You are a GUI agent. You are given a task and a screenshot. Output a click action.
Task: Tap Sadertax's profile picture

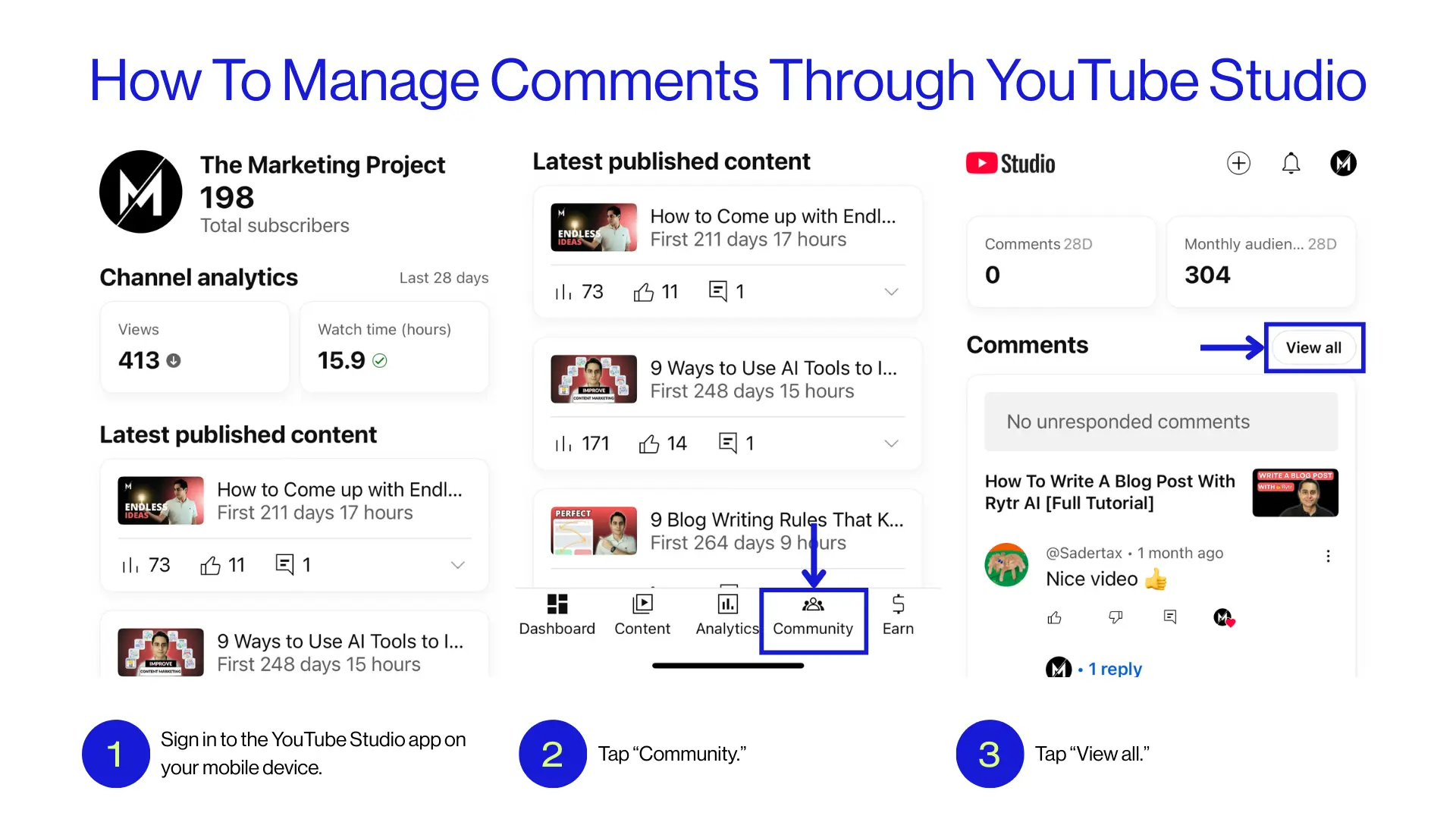click(1006, 565)
